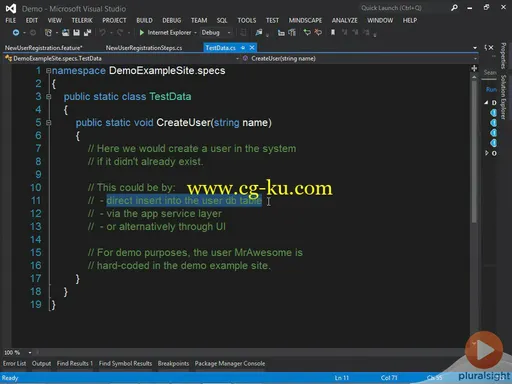Click the uncomment lines icon
The image size is (512, 384).
[318, 32]
